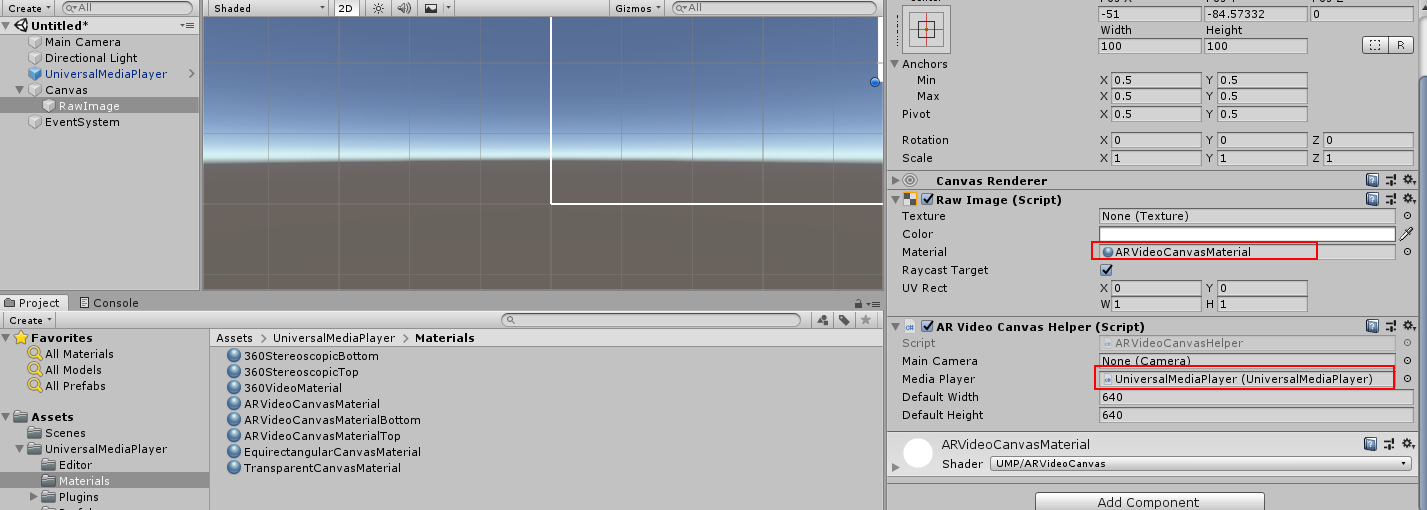
Task: Open anchor presets square widget
Action: 926,29
